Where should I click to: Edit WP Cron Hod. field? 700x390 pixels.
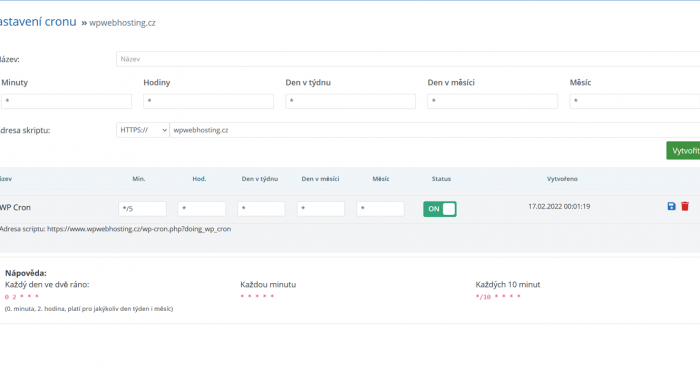(x=201, y=208)
